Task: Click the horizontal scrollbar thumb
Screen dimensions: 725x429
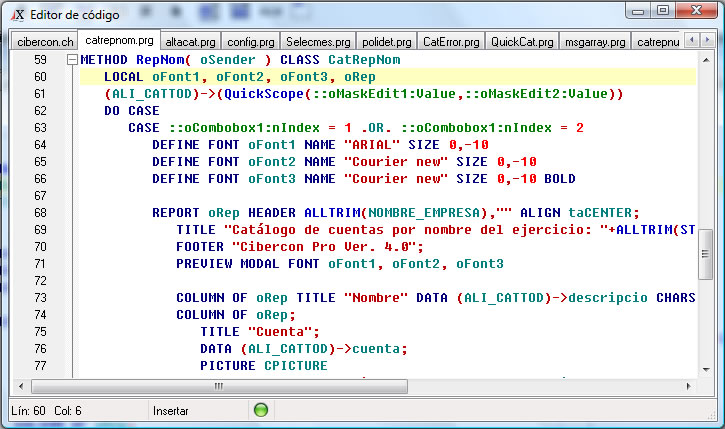Action: pyautogui.click(x=217, y=385)
